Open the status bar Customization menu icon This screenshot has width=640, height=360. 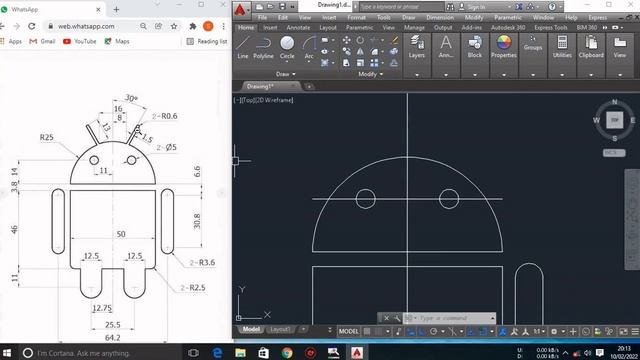(635, 331)
